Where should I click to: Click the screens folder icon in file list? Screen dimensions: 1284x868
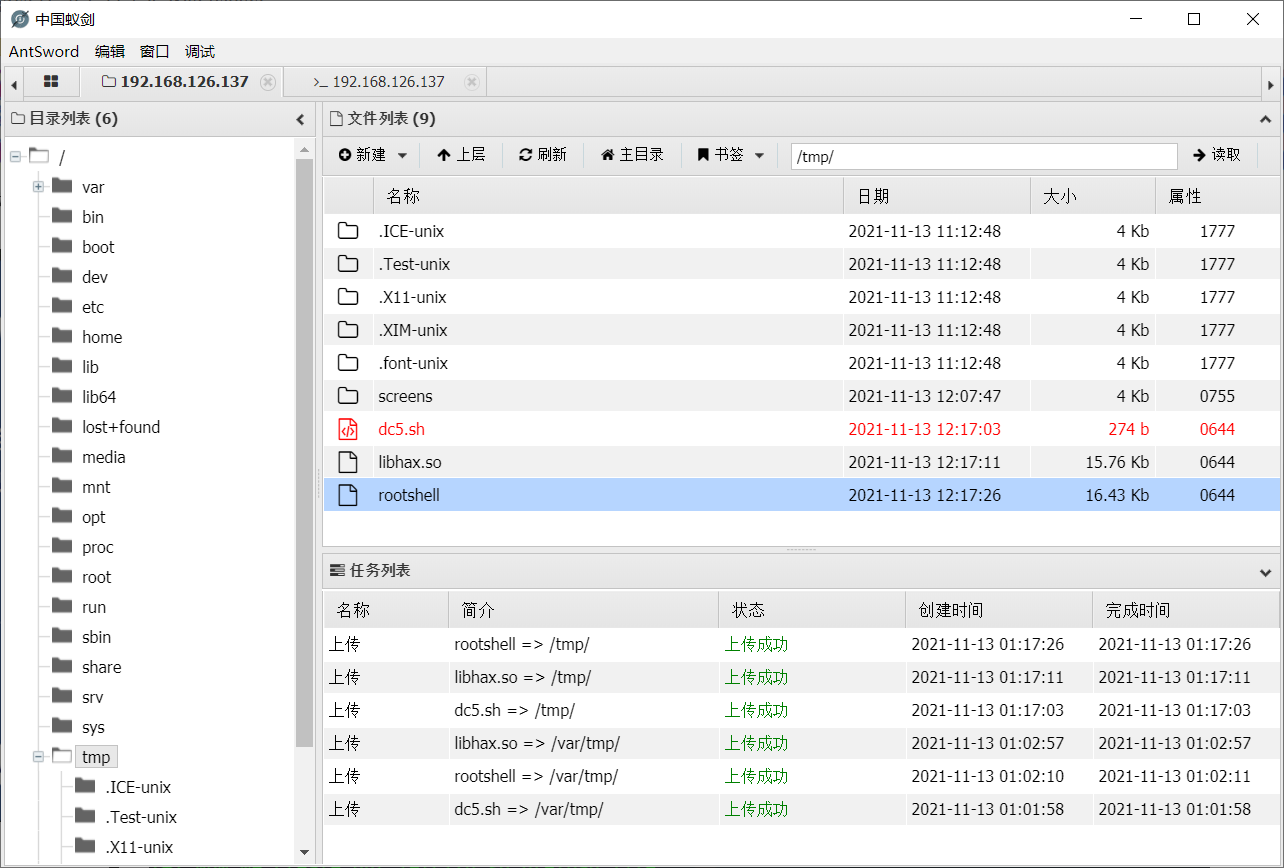tap(348, 396)
